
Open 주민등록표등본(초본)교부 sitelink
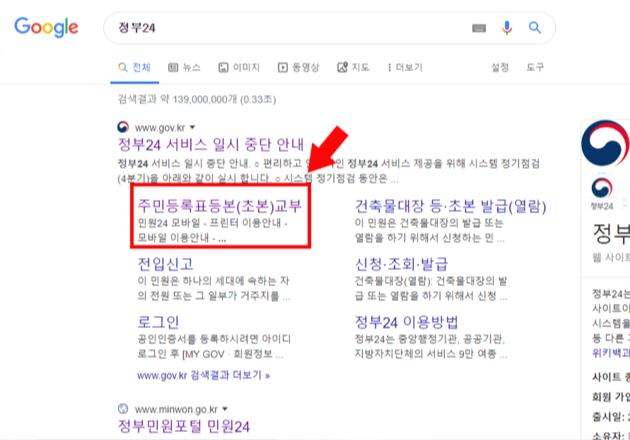click(x=219, y=206)
